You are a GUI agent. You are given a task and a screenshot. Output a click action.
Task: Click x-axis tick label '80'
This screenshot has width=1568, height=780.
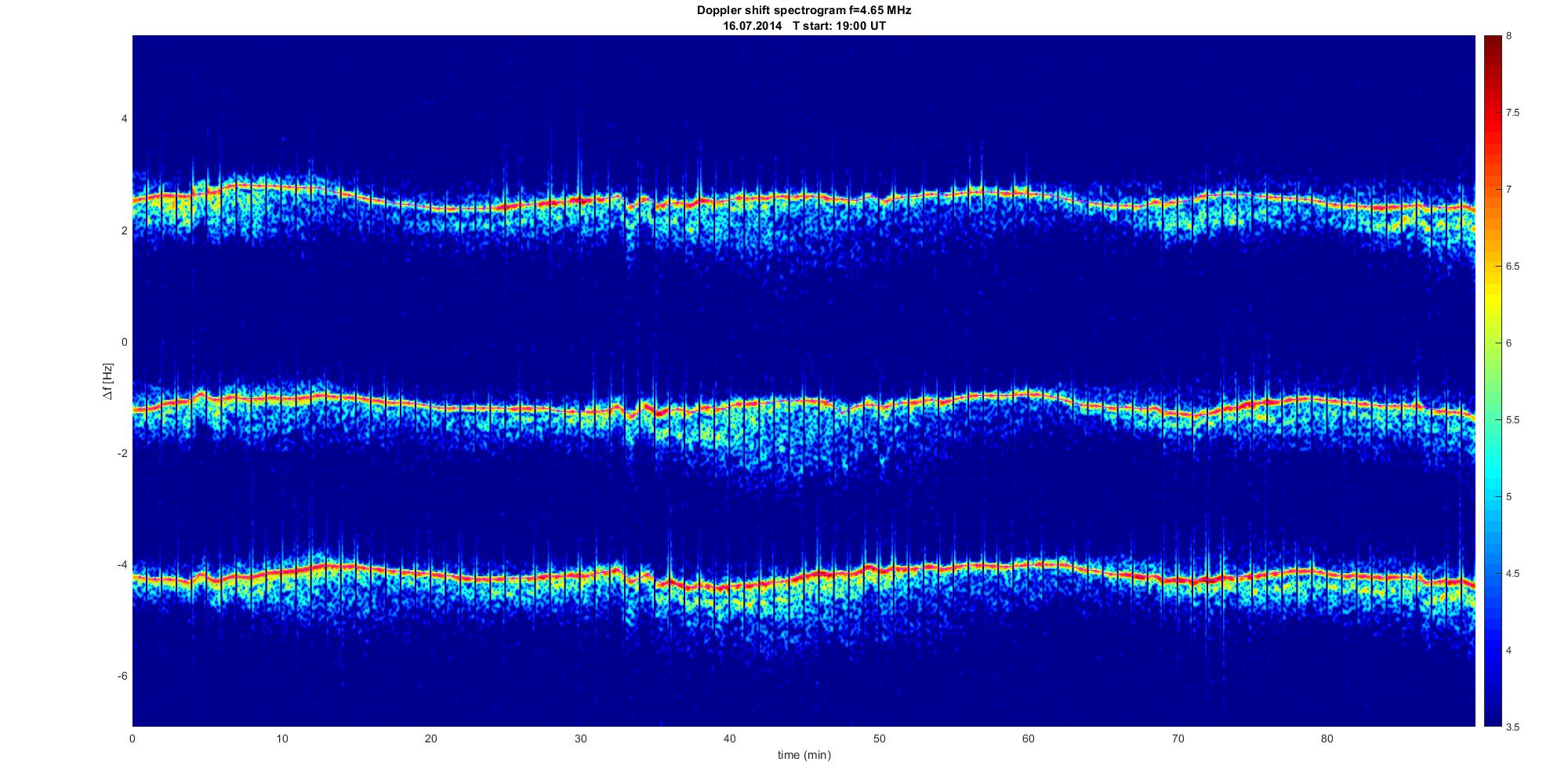click(1327, 738)
